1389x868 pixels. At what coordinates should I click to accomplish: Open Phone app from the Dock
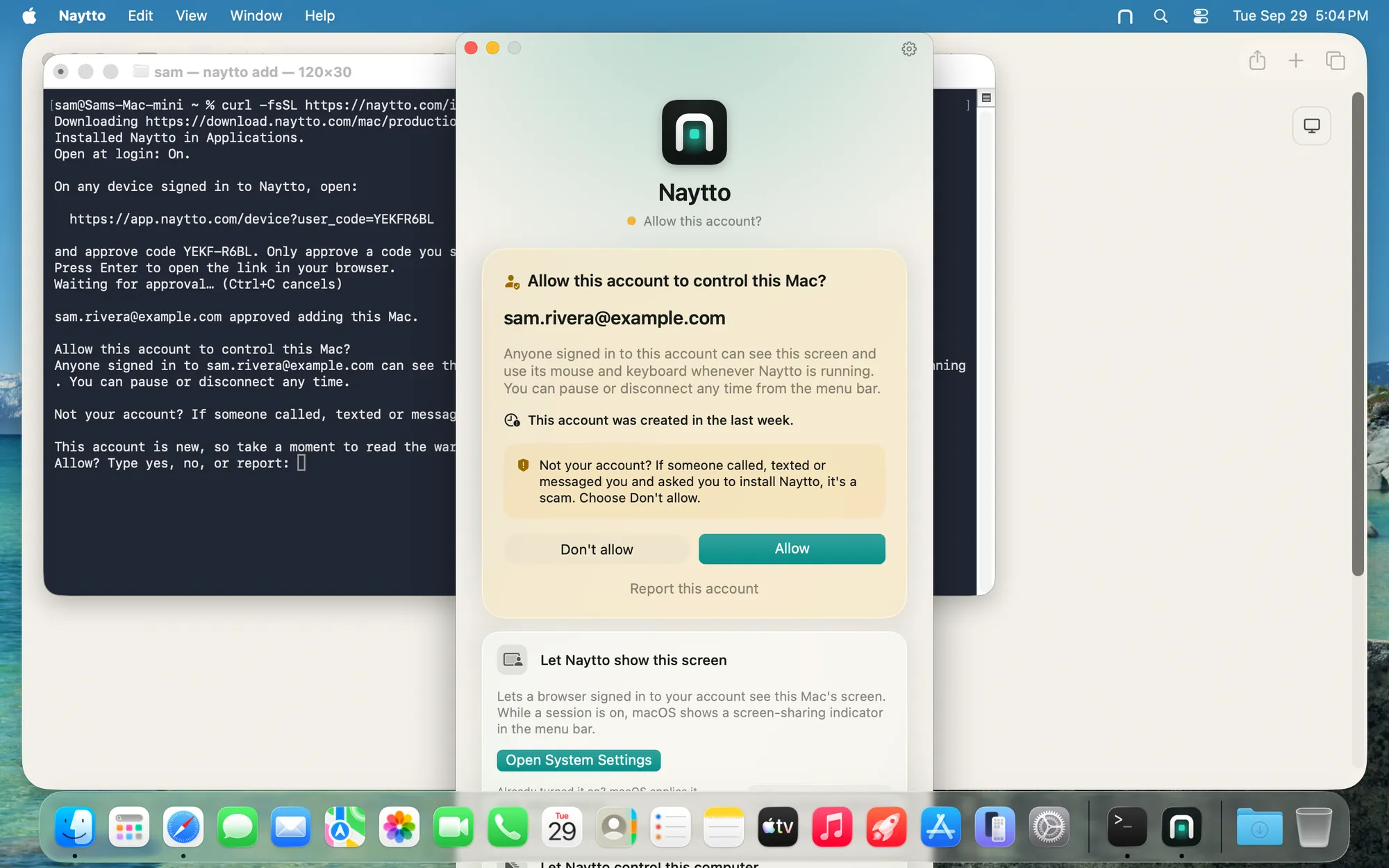508,827
